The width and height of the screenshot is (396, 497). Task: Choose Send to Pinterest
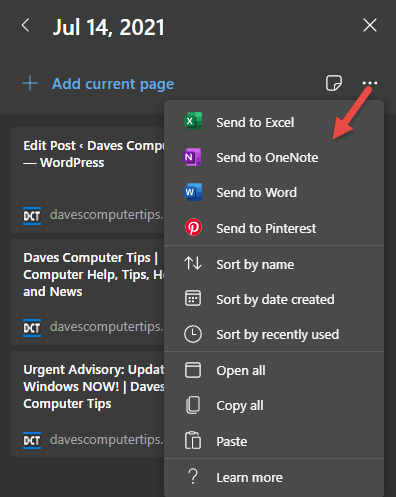click(274, 228)
